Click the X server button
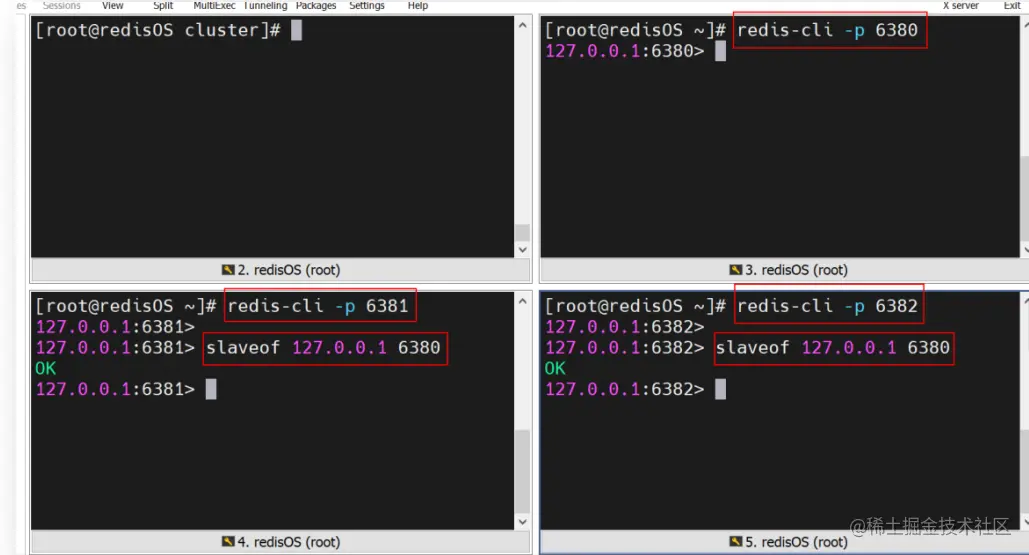The image size is (1029, 555). (x=960, y=5)
